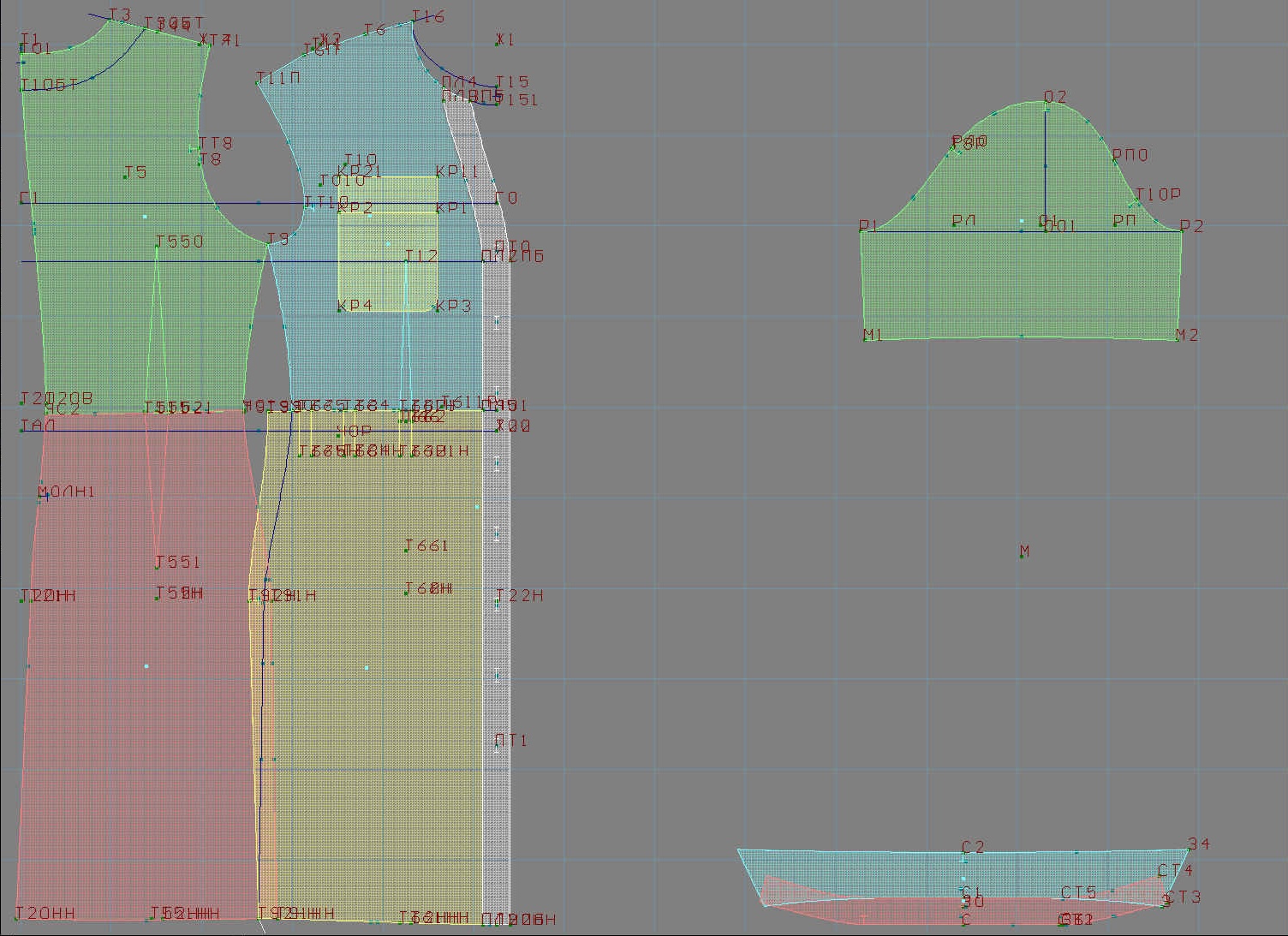
Task: Click point P1 on the sleeve
Action: pyautogui.click(x=862, y=230)
